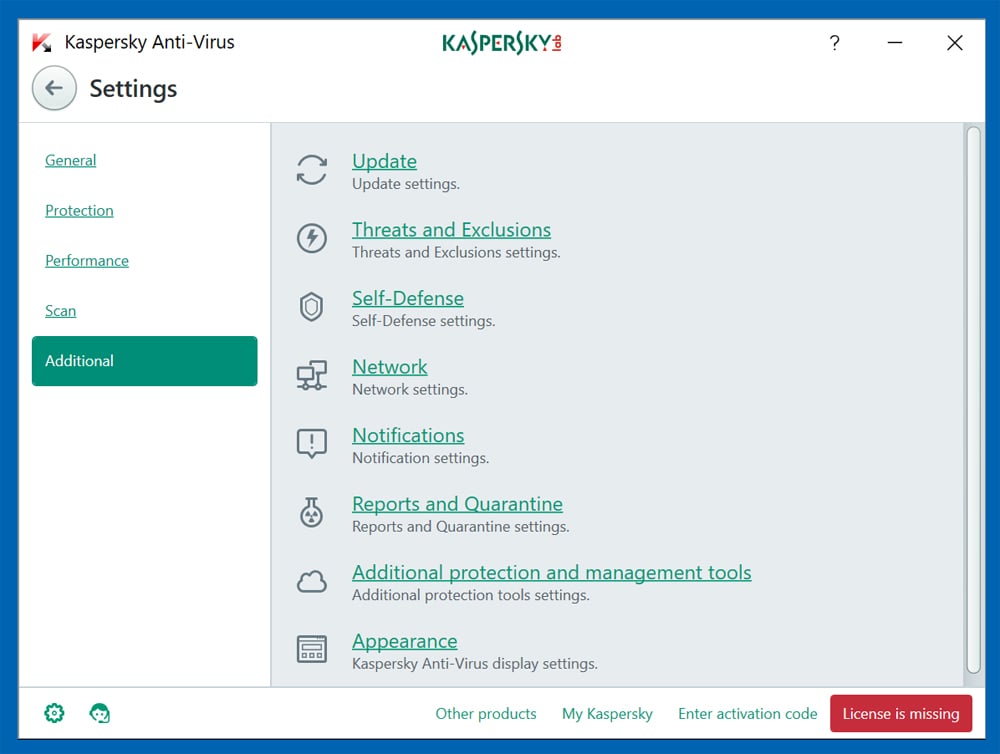The height and width of the screenshot is (754, 1000).
Task: Click 'Reports and Quarantine settings.' description
Action: (460, 526)
